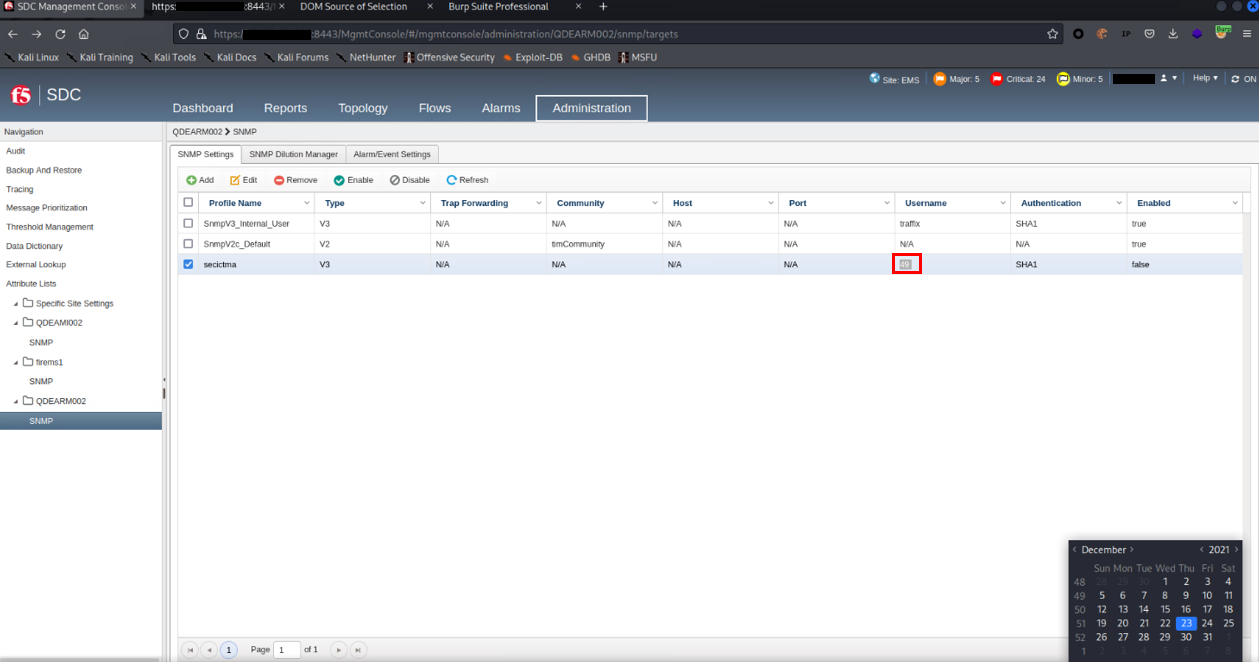
Task: Open the browser downloads icon
Action: 1173,34
